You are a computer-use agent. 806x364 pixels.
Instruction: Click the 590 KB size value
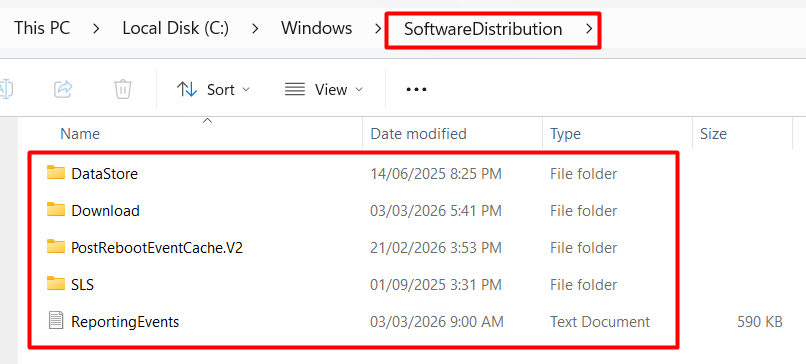coord(760,322)
